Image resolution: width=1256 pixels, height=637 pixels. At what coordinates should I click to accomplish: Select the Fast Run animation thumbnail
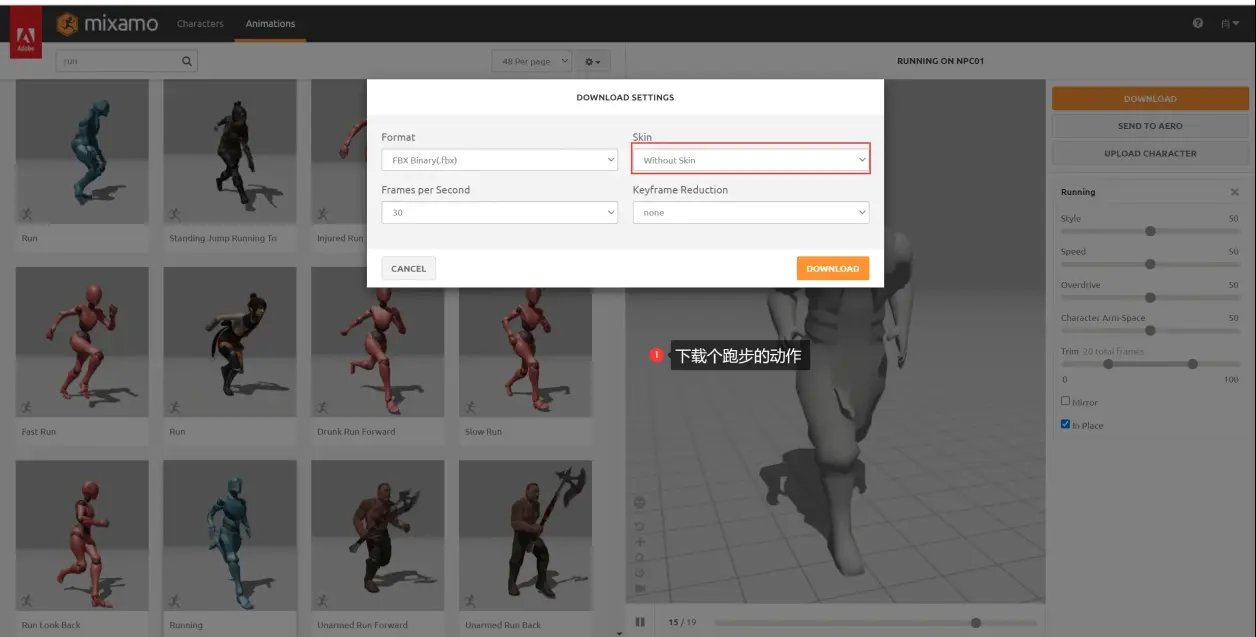tap(82, 342)
